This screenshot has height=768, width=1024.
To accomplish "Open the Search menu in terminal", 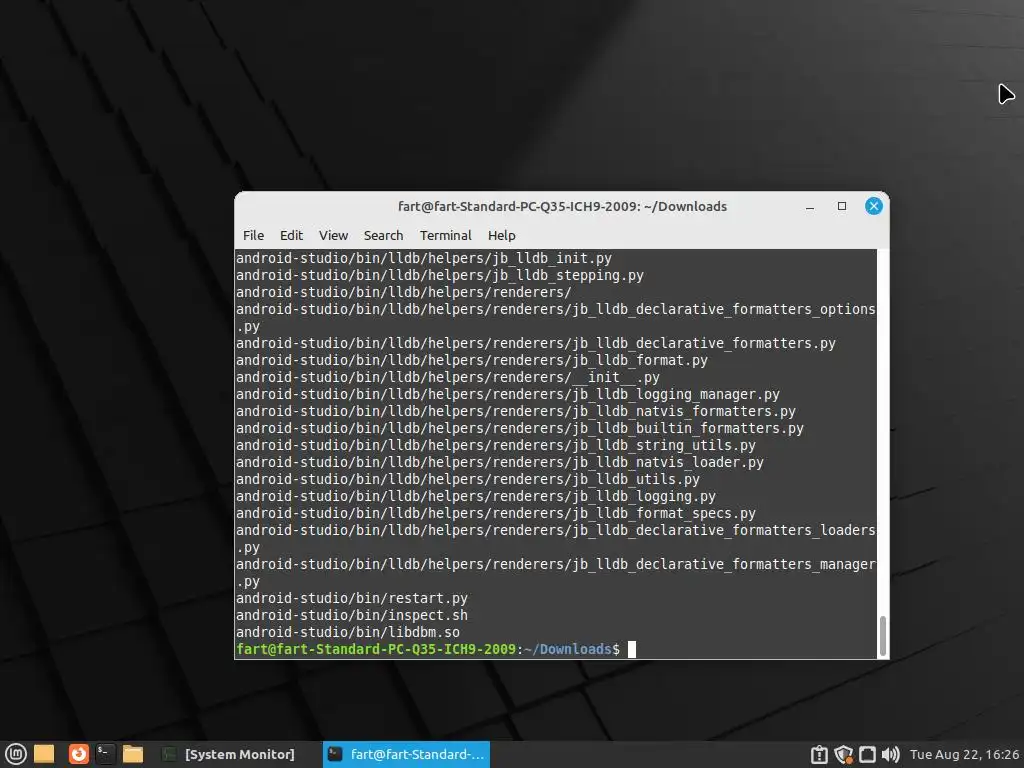I will coord(383,235).
